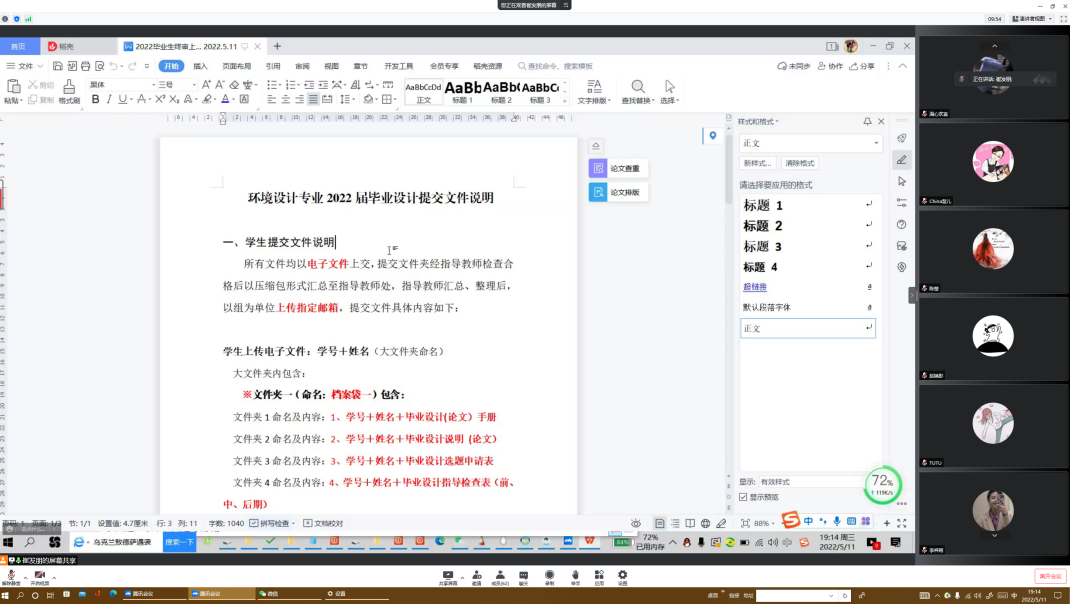Click the sliders settings icon in sidebar

(901, 203)
